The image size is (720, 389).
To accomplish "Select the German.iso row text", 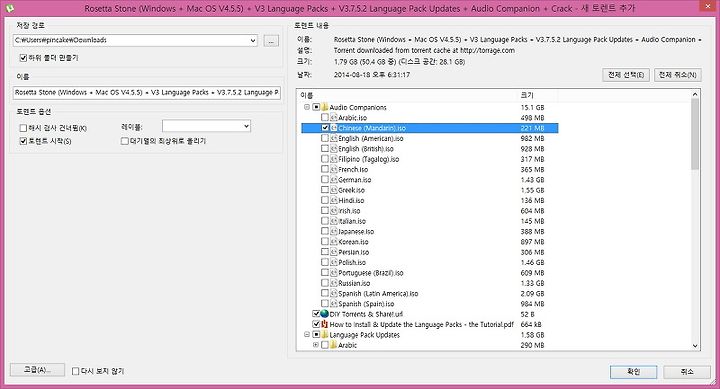I will (x=354, y=180).
